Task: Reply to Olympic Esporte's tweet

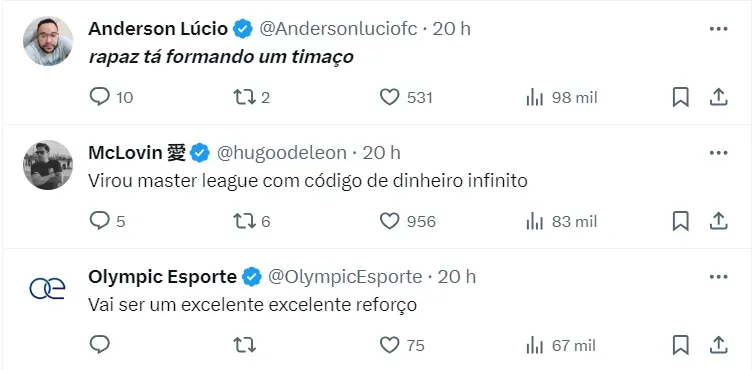Action: [100, 344]
